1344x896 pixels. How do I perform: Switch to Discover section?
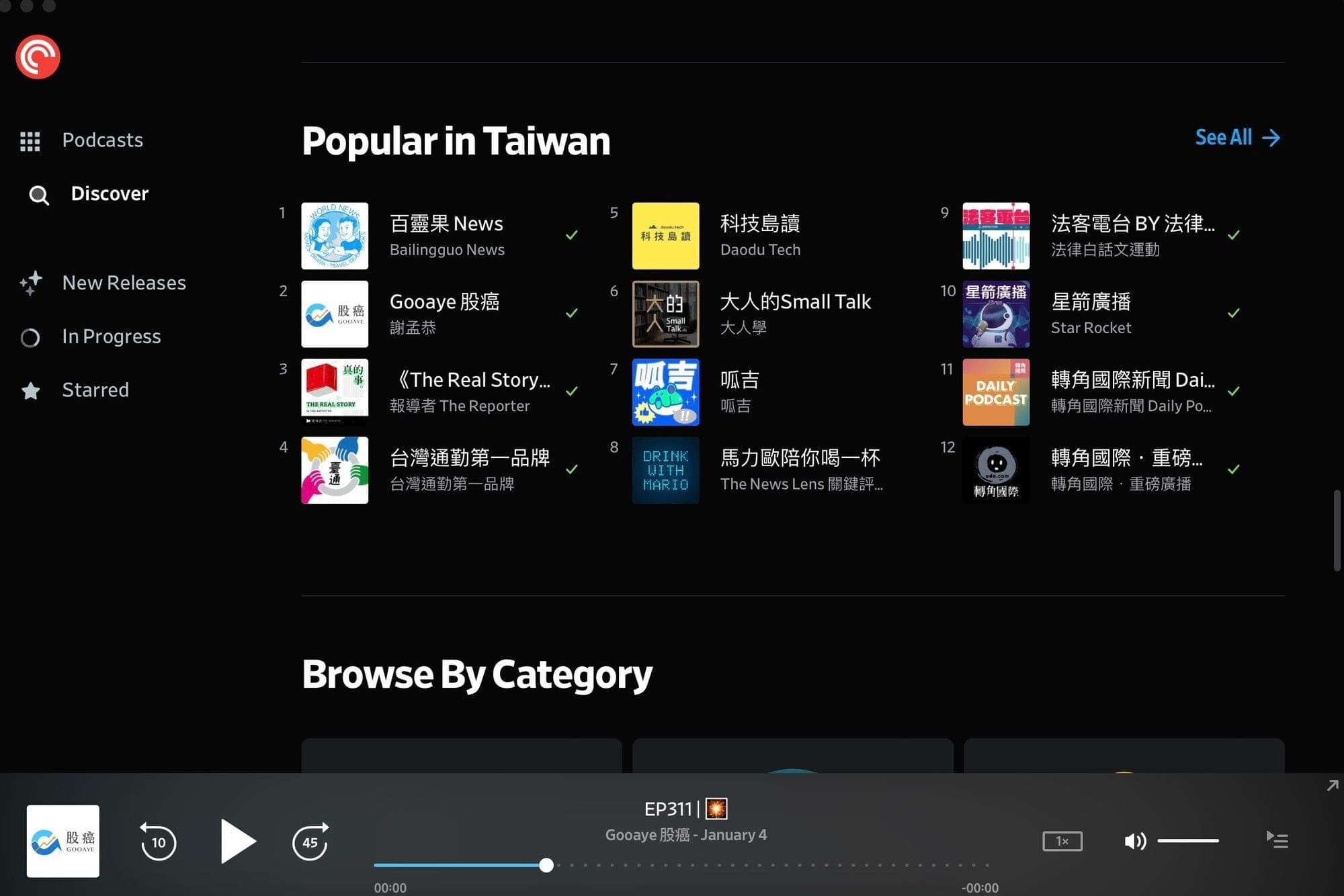tap(110, 193)
